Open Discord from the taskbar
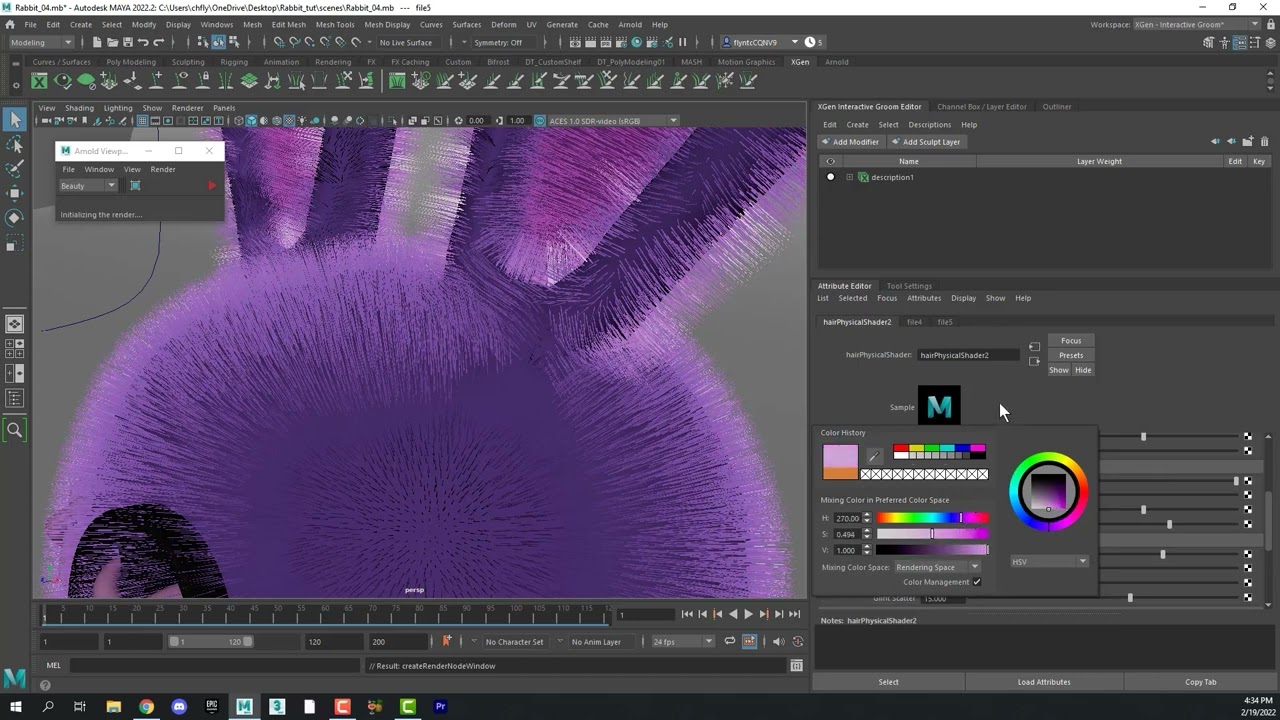This screenshot has width=1280, height=720. [x=179, y=707]
